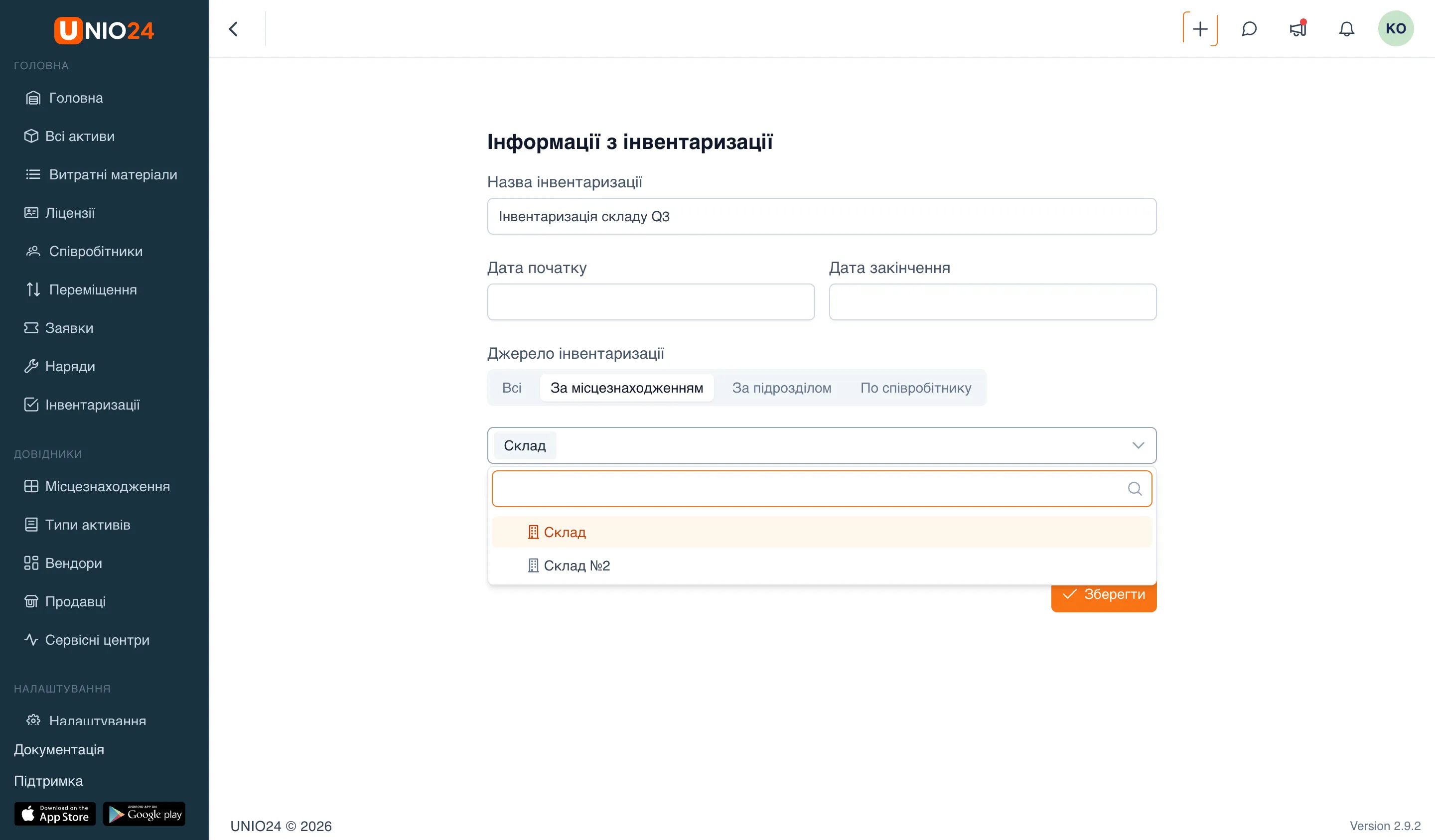The height and width of the screenshot is (840, 1435).
Task: Open the KO user avatar menu
Action: pos(1396,28)
